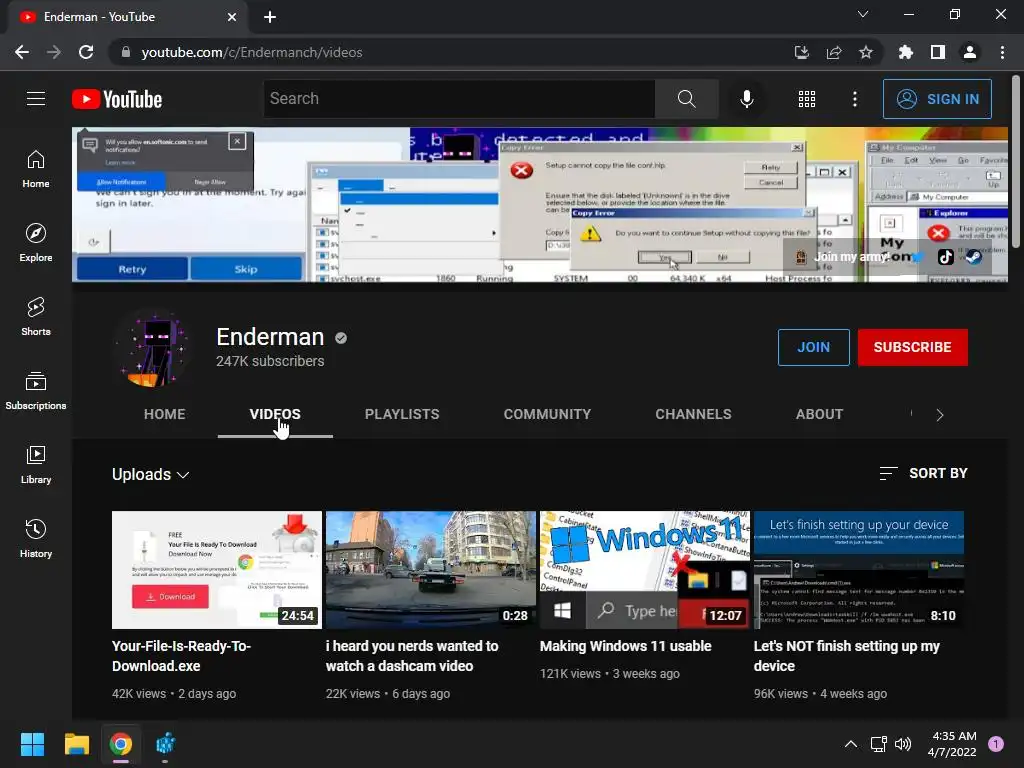Viewport: 1024px width, 768px height.
Task: Open the taskbar clock showing 4:35 AM
Action: (x=952, y=744)
